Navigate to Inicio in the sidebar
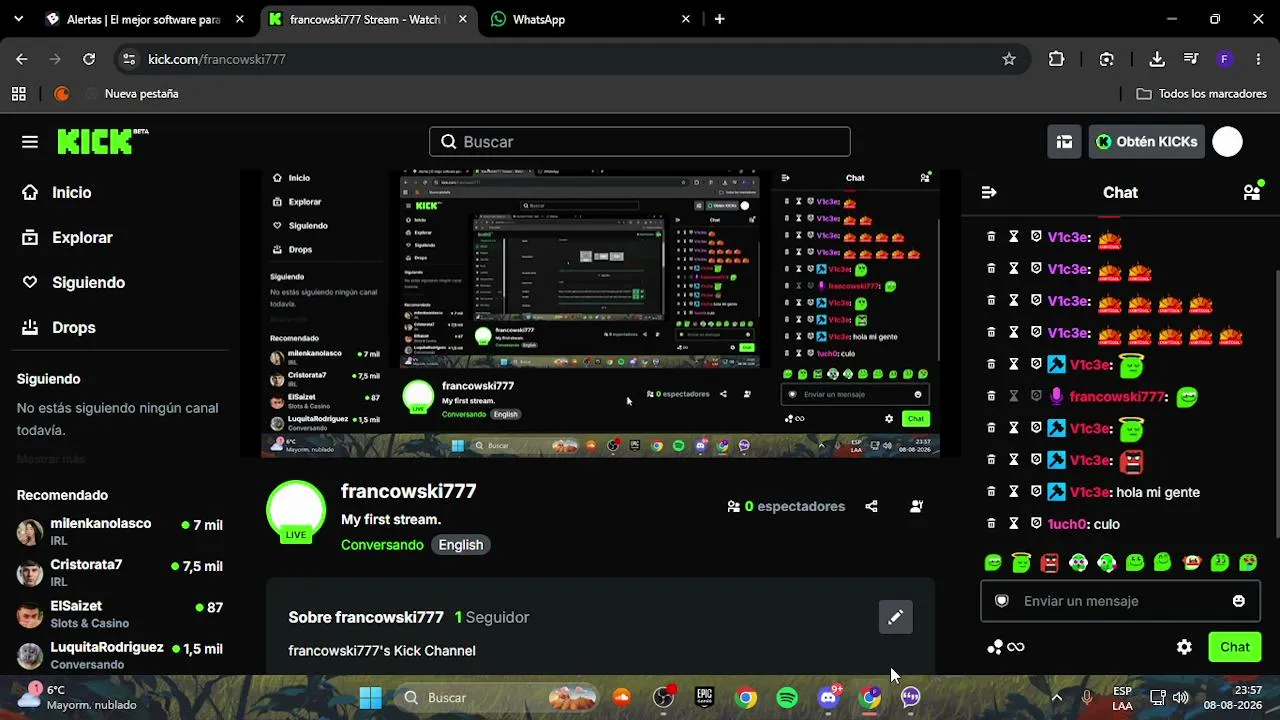The height and width of the screenshot is (720, 1280). pos(57,192)
